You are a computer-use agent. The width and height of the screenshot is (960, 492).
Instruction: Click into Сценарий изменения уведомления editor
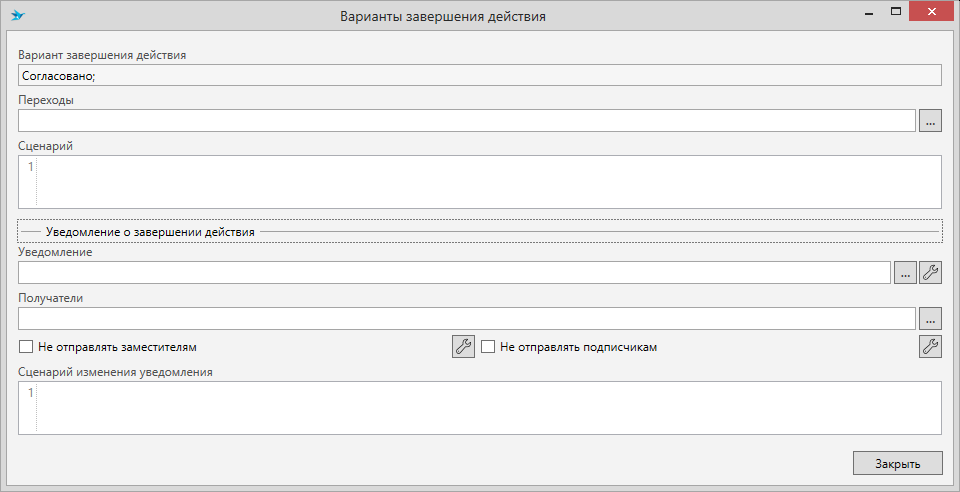click(x=488, y=408)
